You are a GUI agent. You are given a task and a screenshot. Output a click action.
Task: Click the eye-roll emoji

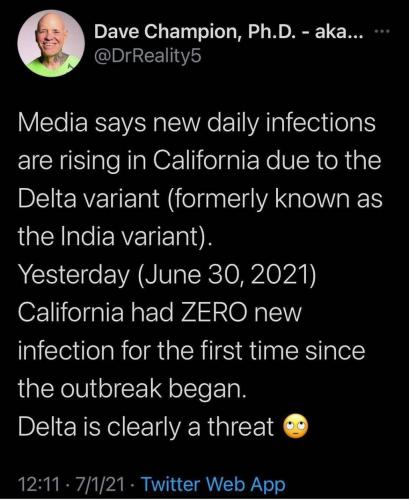[x=296, y=426]
